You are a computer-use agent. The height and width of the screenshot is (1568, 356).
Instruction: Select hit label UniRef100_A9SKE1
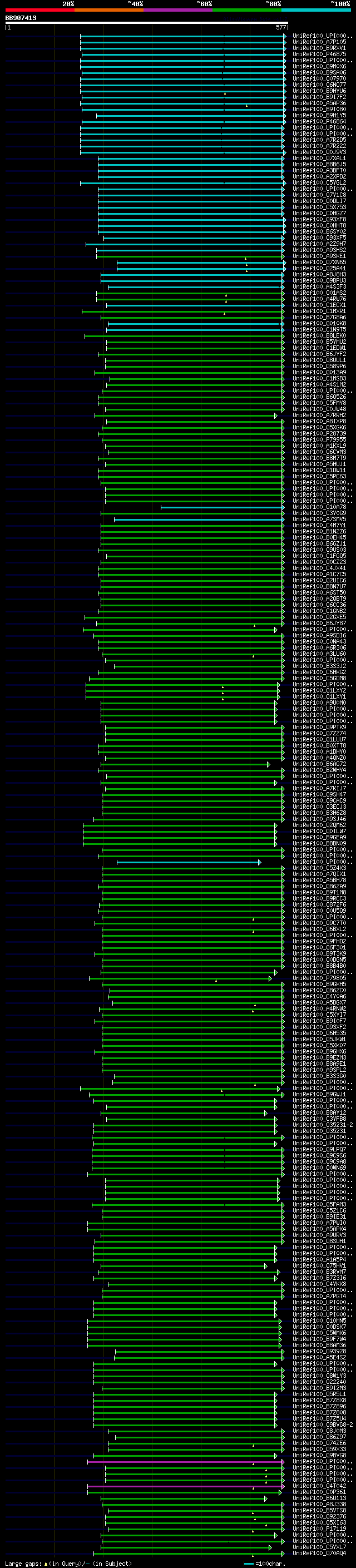click(319, 256)
